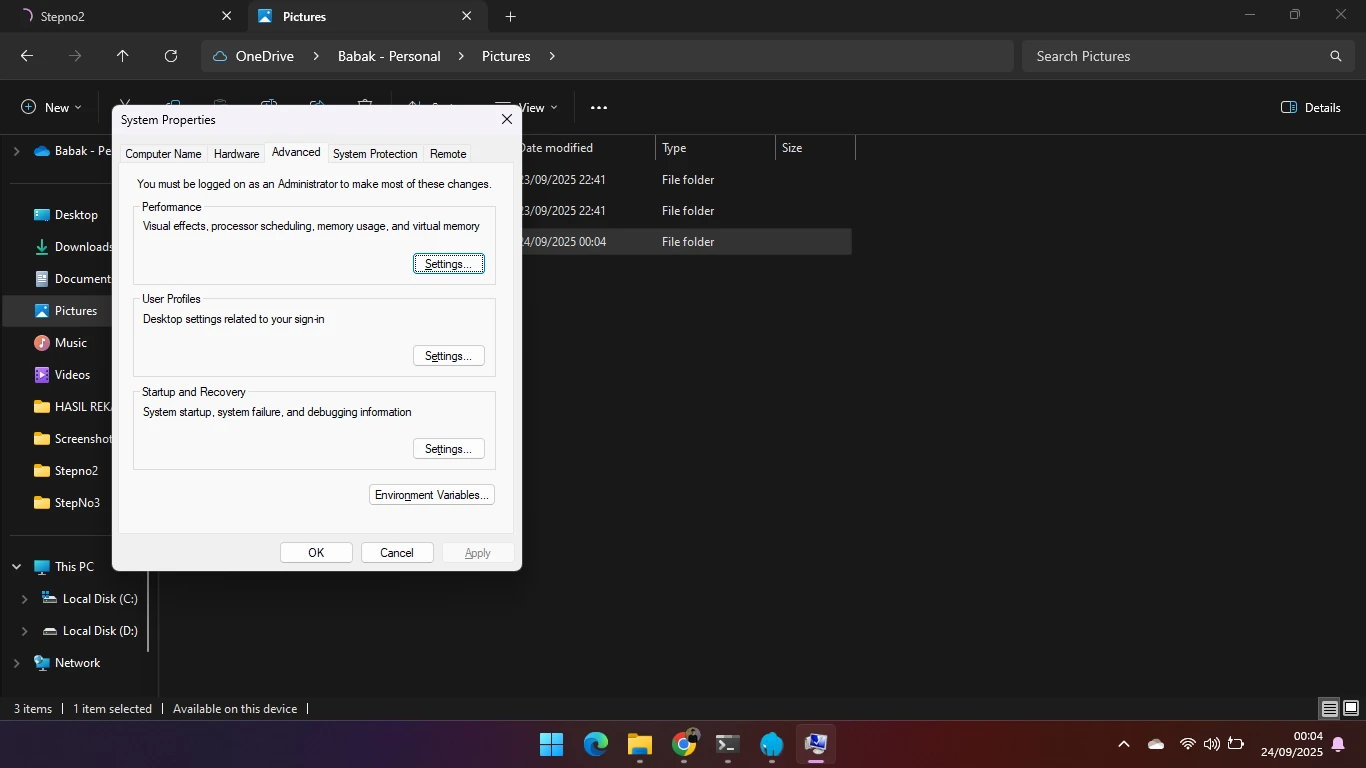Open the See more three-dots menu
The image size is (1366, 768).
pyautogui.click(x=599, y=107)
